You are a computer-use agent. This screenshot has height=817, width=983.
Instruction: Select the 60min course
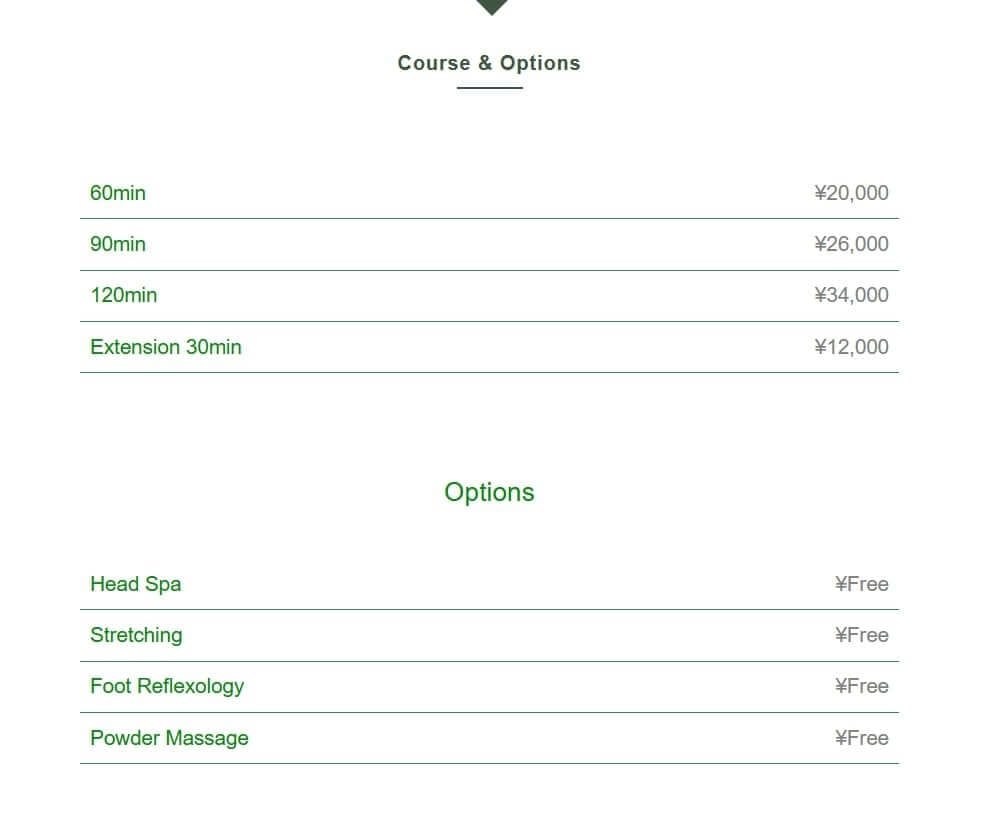(x=118, y=193)
